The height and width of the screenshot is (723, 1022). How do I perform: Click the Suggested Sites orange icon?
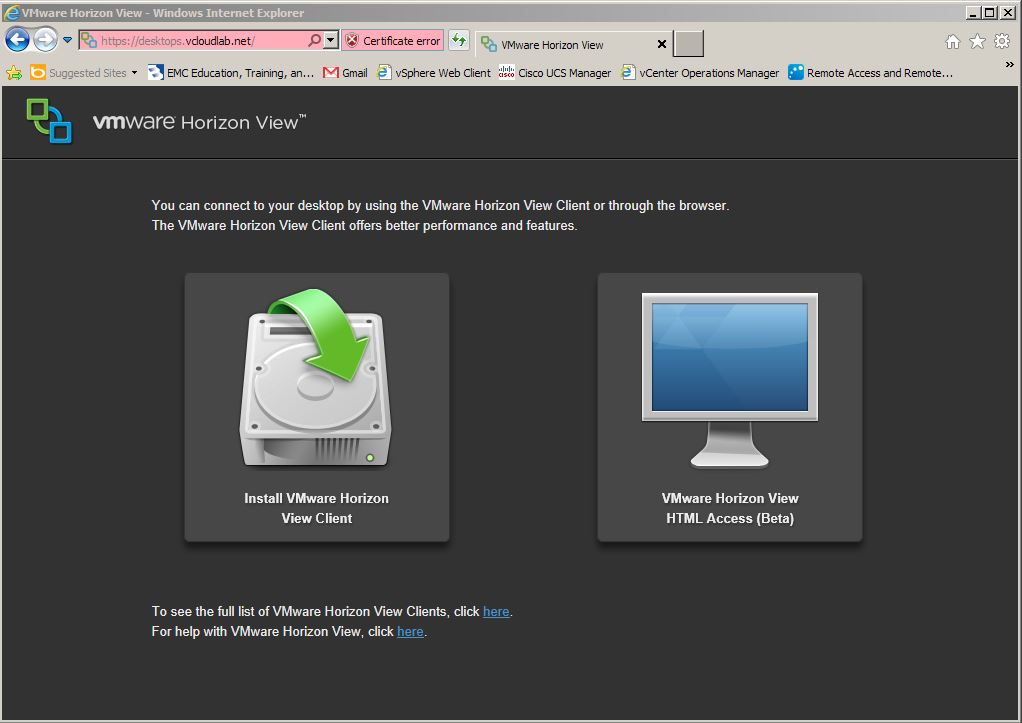pyautogui.click(x=38, y=73)
